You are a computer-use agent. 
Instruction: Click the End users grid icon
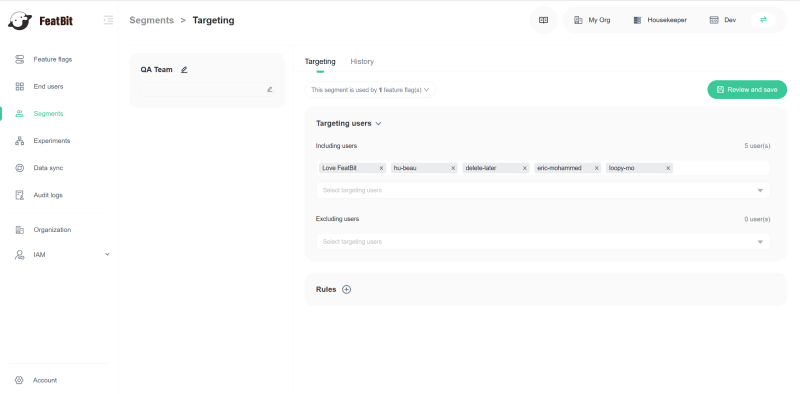tap(19, 87)
